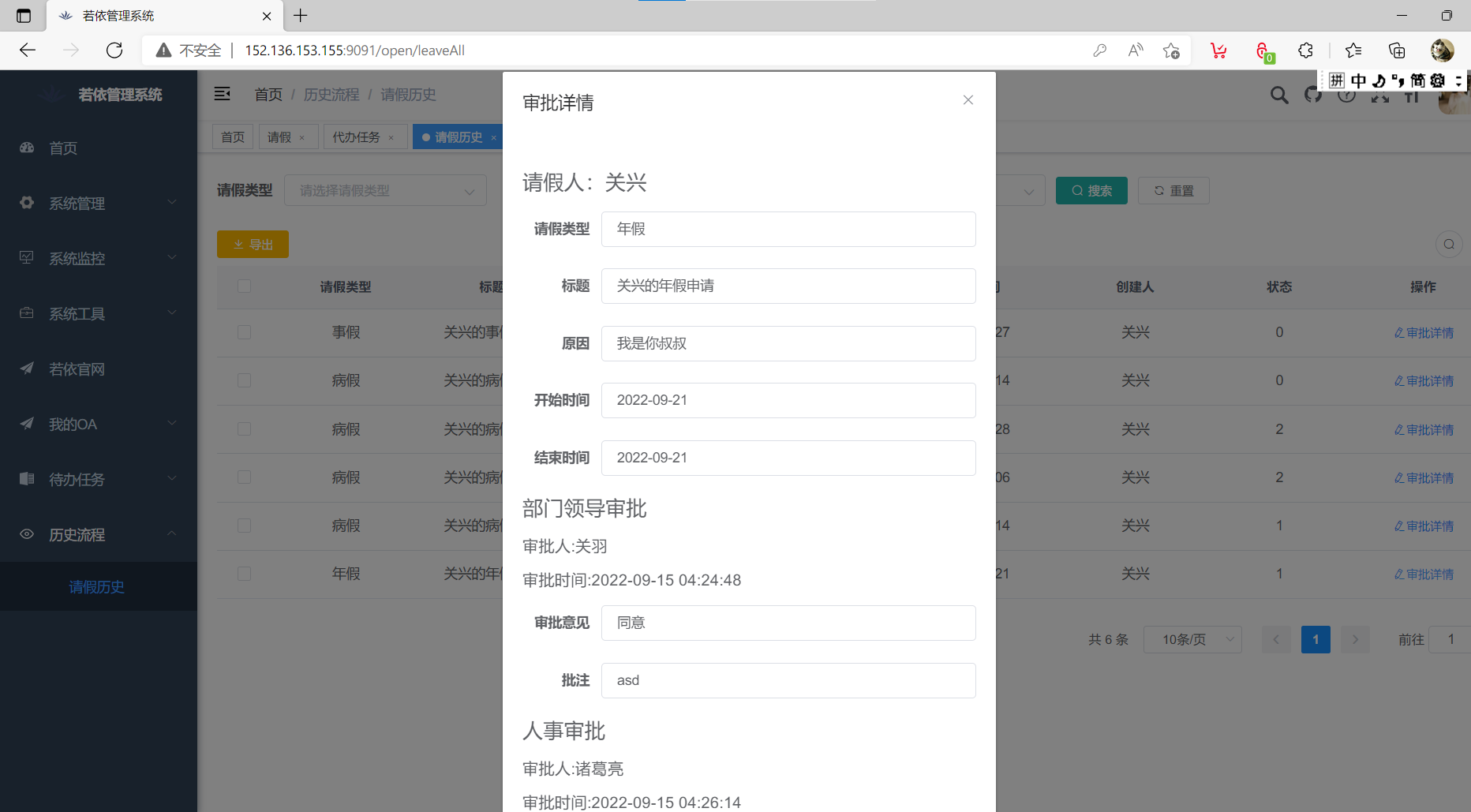Toggle the select-all header checkbox
Image resolution: width=1471 pixels, height=812 pixels.
coord(244,286)
